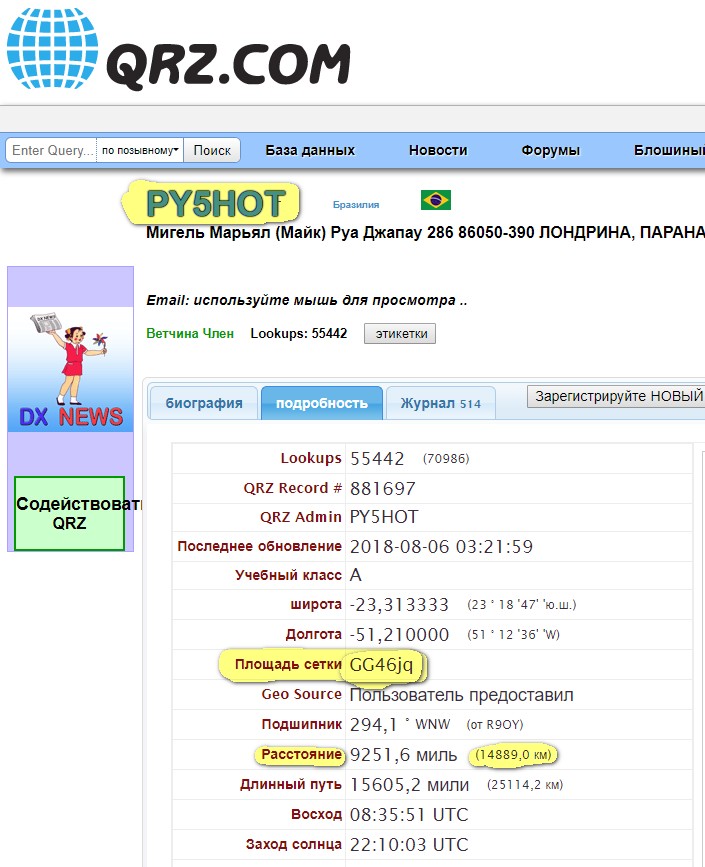Image resolution: width=705 pixels, height=867 pixels.
Task: Click the QRZ.COM globe logo
Action: point(52,50)
